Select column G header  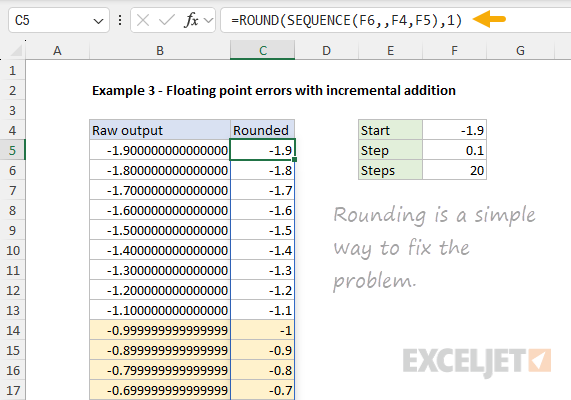tap(520, 50)
